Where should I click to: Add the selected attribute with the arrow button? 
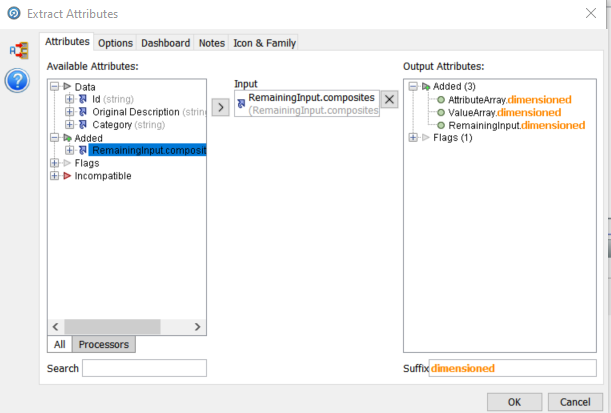pos(221,107)
